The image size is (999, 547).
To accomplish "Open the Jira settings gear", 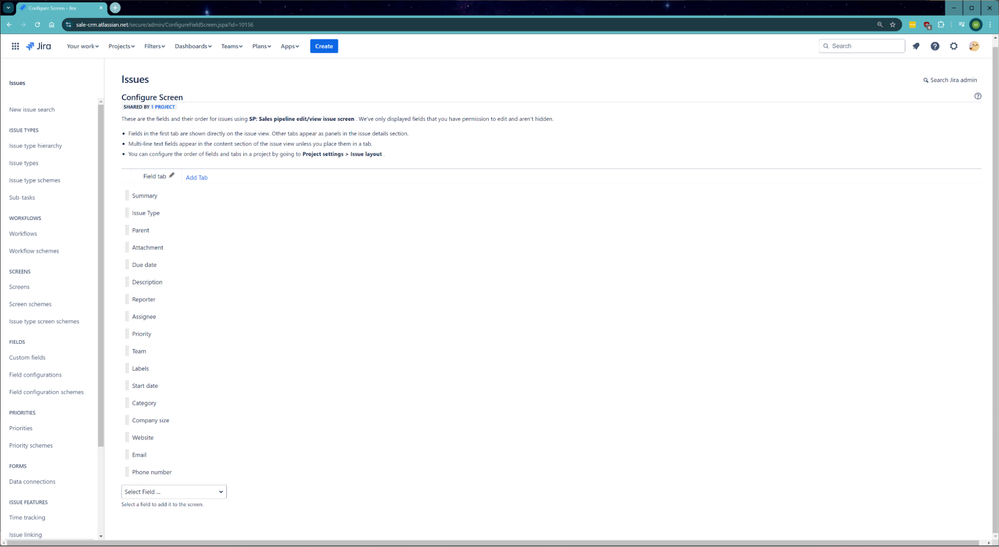I will [954, 46].
